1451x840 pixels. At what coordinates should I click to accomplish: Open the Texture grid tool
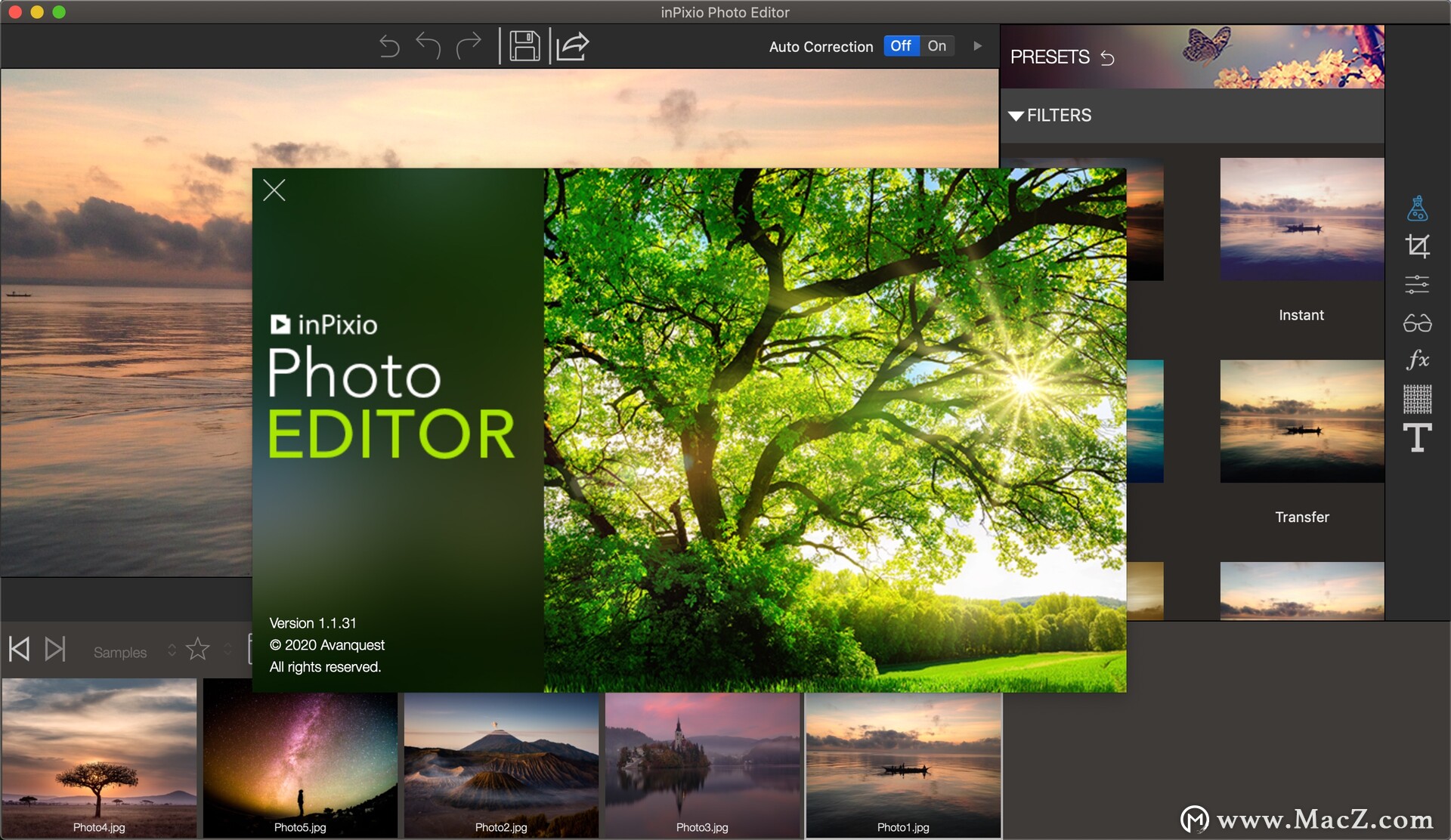pos(1418,399)
